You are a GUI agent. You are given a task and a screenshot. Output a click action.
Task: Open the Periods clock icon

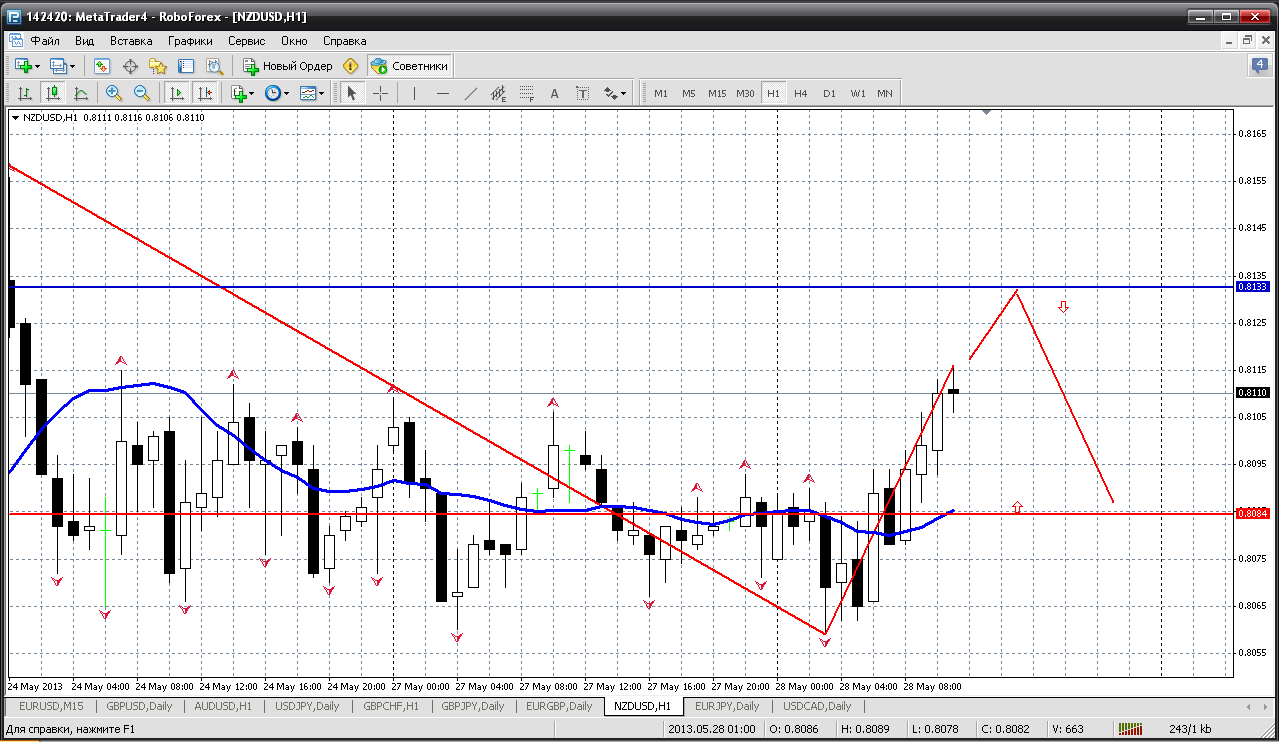(x=272, y=93)
